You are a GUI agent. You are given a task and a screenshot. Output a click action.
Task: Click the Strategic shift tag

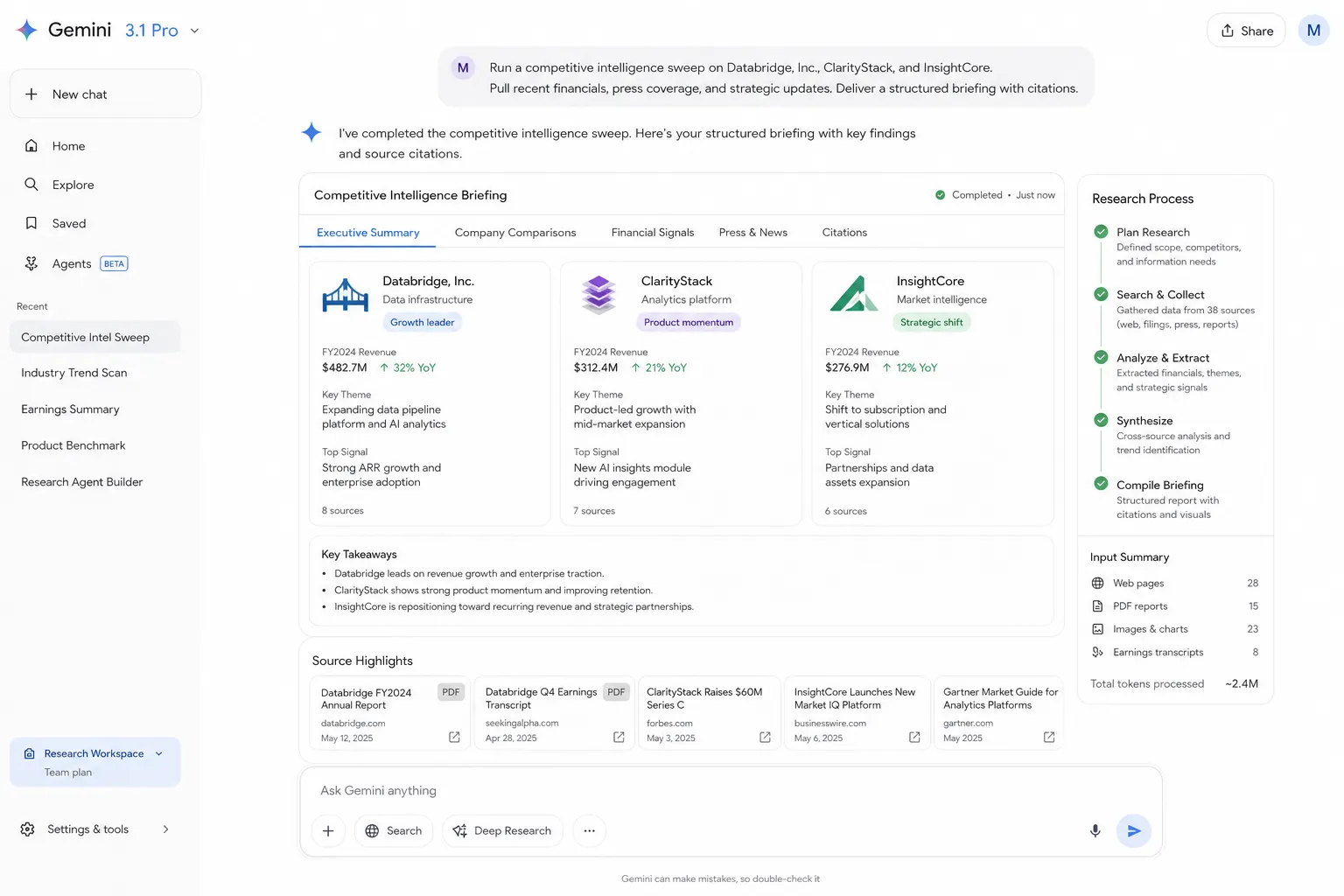coord(932,322)
